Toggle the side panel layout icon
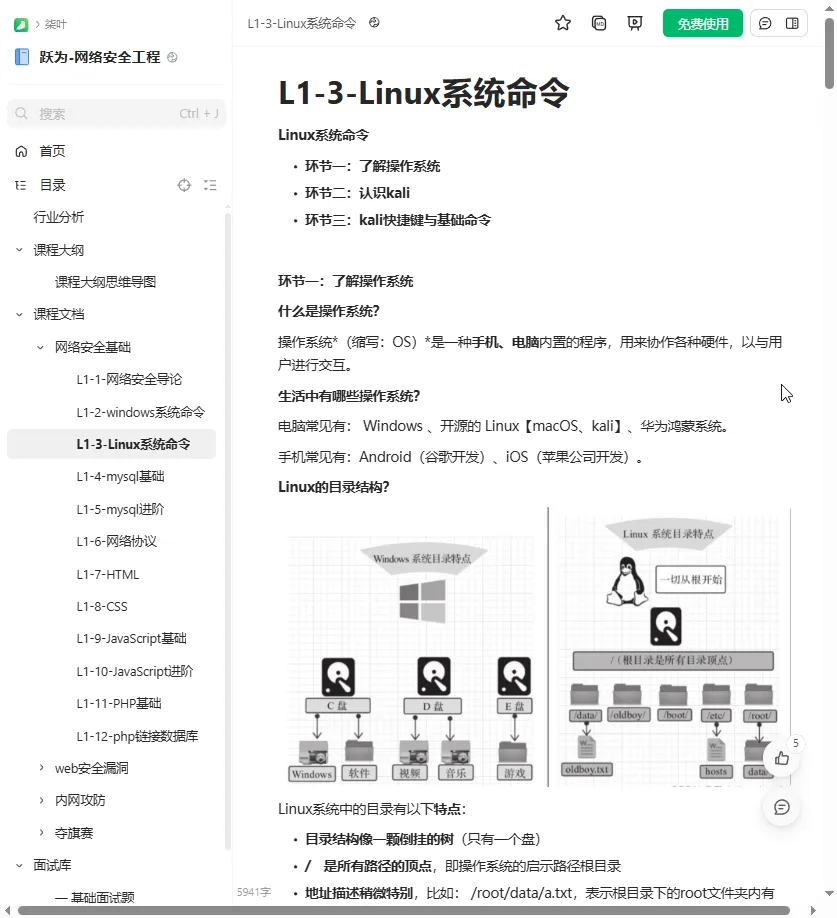The width and height of the screenshot is (837, 918). point(792,23)
